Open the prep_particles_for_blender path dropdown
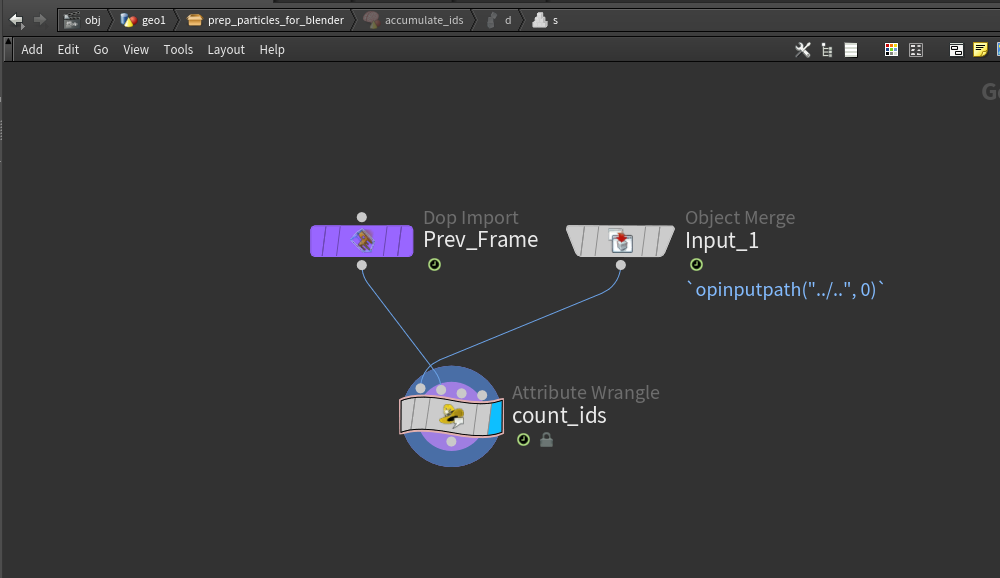The image size is (1000, 578). pyautogui.click(x=266, y=20)
